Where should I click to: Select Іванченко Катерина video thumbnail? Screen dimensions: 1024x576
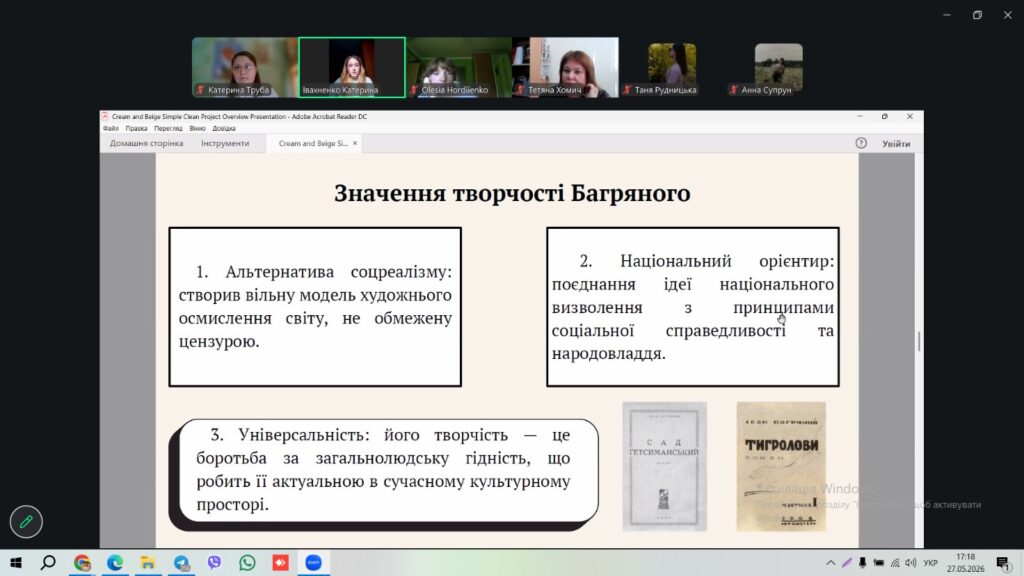click(352, 67)
